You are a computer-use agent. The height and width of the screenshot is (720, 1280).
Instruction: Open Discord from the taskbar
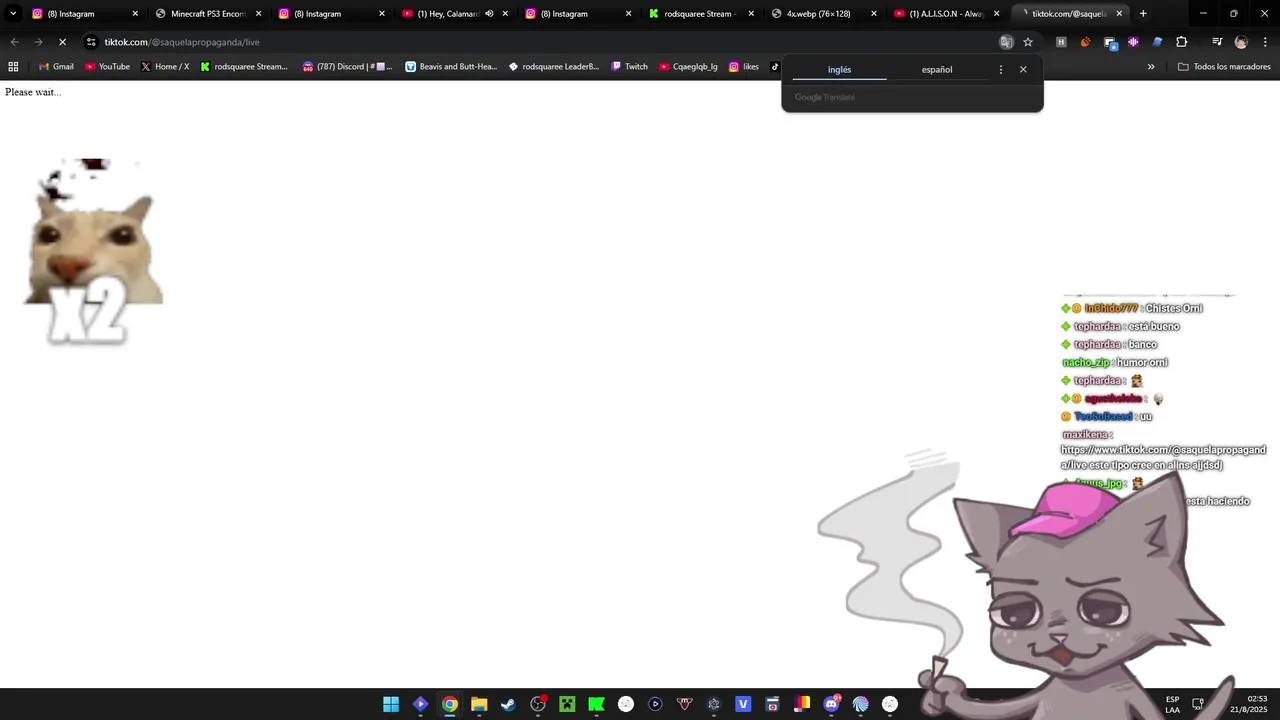pos(831,704)
